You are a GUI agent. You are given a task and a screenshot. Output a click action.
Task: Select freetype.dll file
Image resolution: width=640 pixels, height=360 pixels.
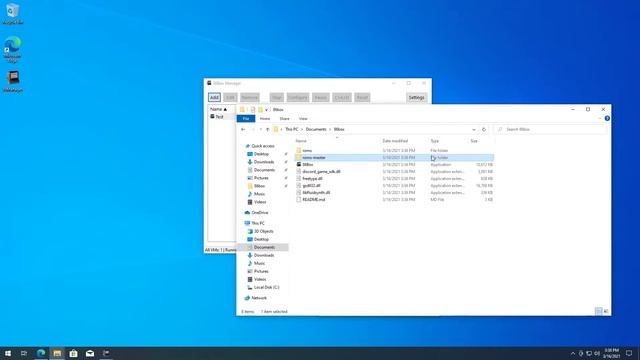(x=394, y=179)
